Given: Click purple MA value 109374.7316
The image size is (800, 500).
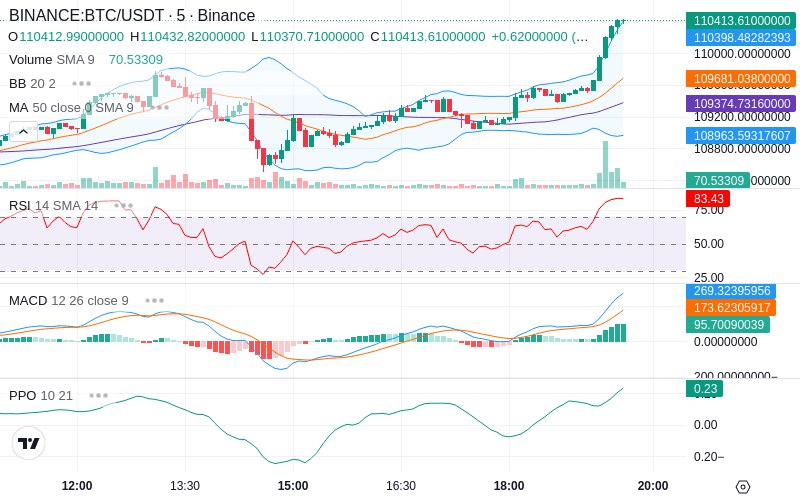Looking at the screenshot, I should point(741,104).
